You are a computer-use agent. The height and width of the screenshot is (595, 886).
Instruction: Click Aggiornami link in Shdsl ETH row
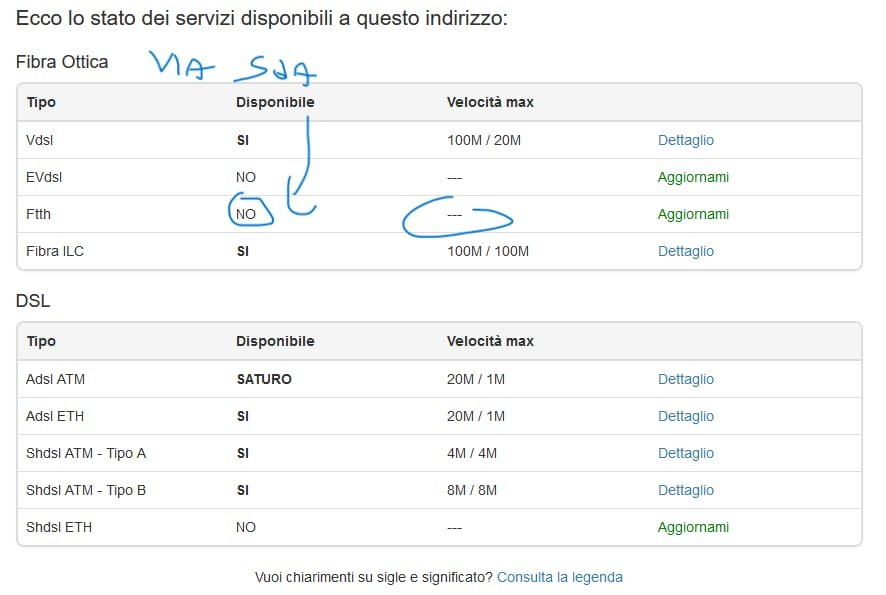click(693, 527)
